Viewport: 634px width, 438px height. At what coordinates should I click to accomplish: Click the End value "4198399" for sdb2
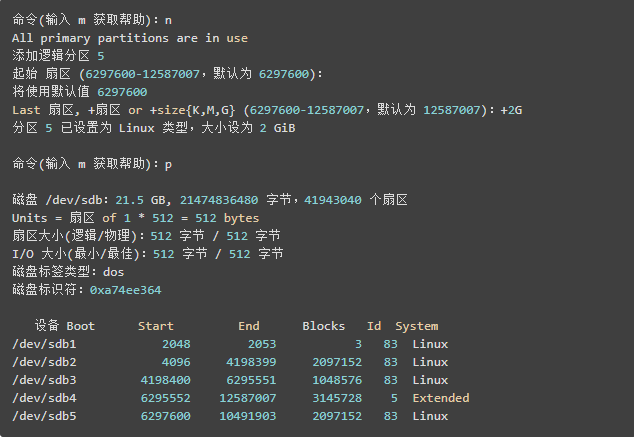click(x=251, y=362)
